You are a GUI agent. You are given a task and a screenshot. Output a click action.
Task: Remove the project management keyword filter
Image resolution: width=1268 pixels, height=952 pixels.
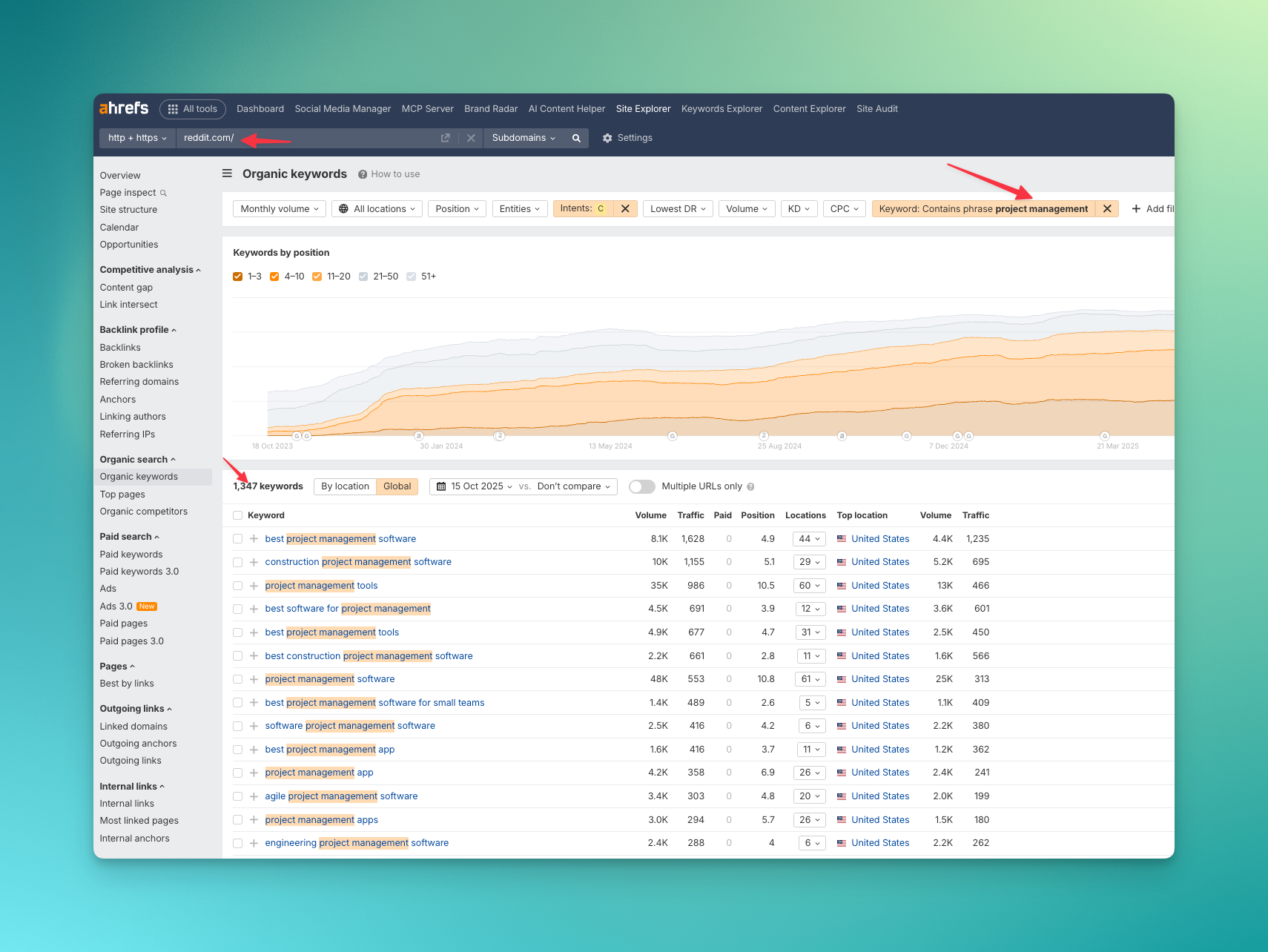click(1107, 209)
